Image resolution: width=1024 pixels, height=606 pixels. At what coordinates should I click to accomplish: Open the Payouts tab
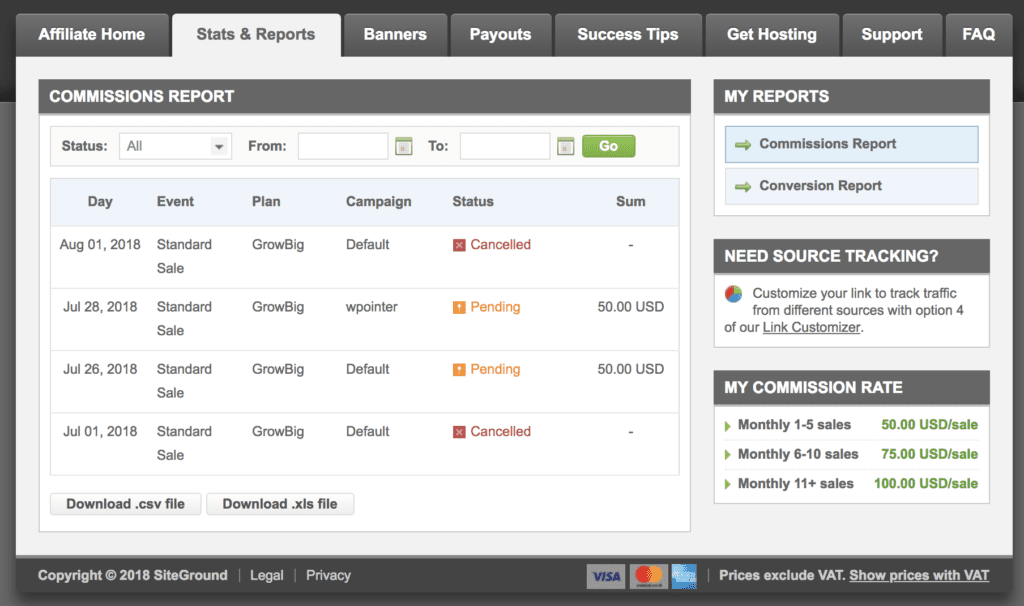[500, 35]
